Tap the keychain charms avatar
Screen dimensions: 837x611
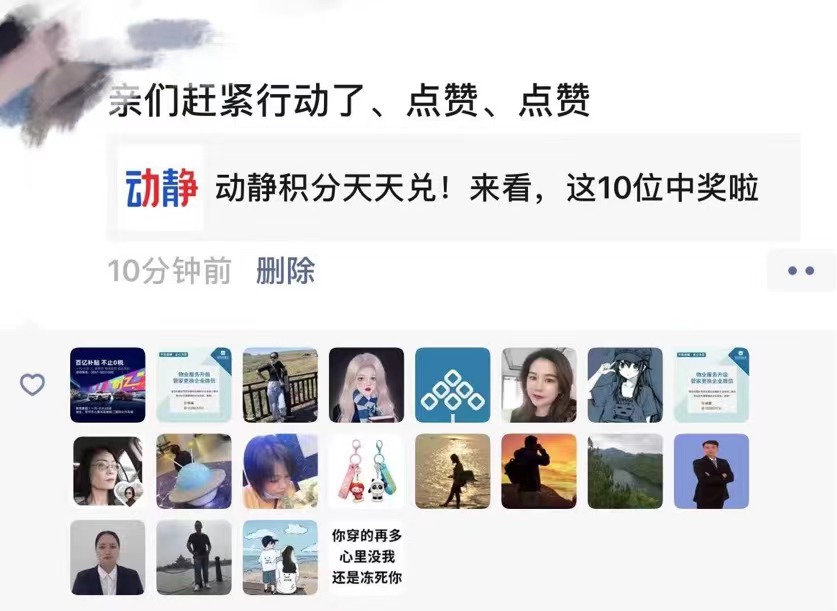point(366,471)
